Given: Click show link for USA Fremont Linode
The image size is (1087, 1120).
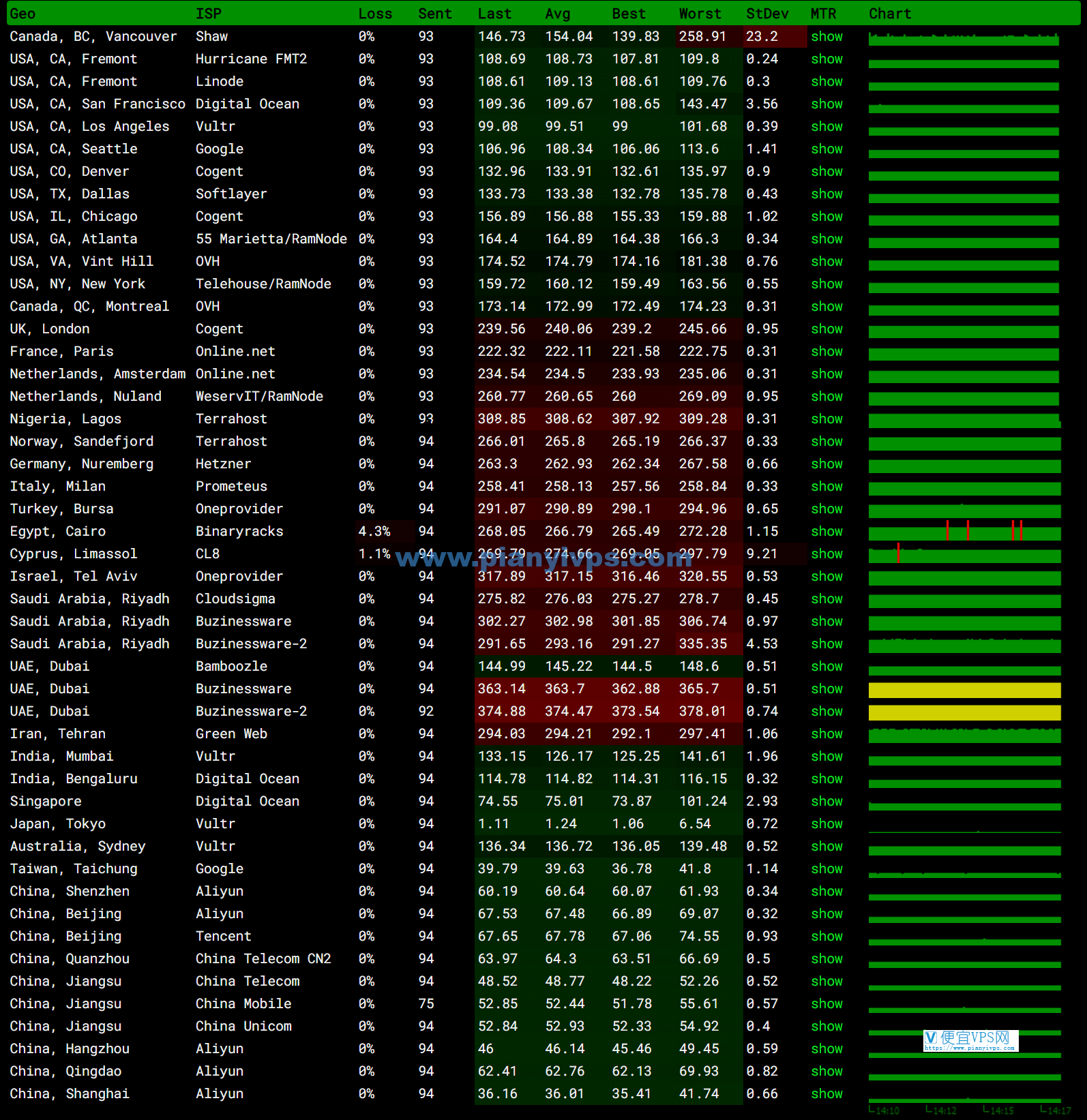Looking at the screenshot, I should click(827, 82).
